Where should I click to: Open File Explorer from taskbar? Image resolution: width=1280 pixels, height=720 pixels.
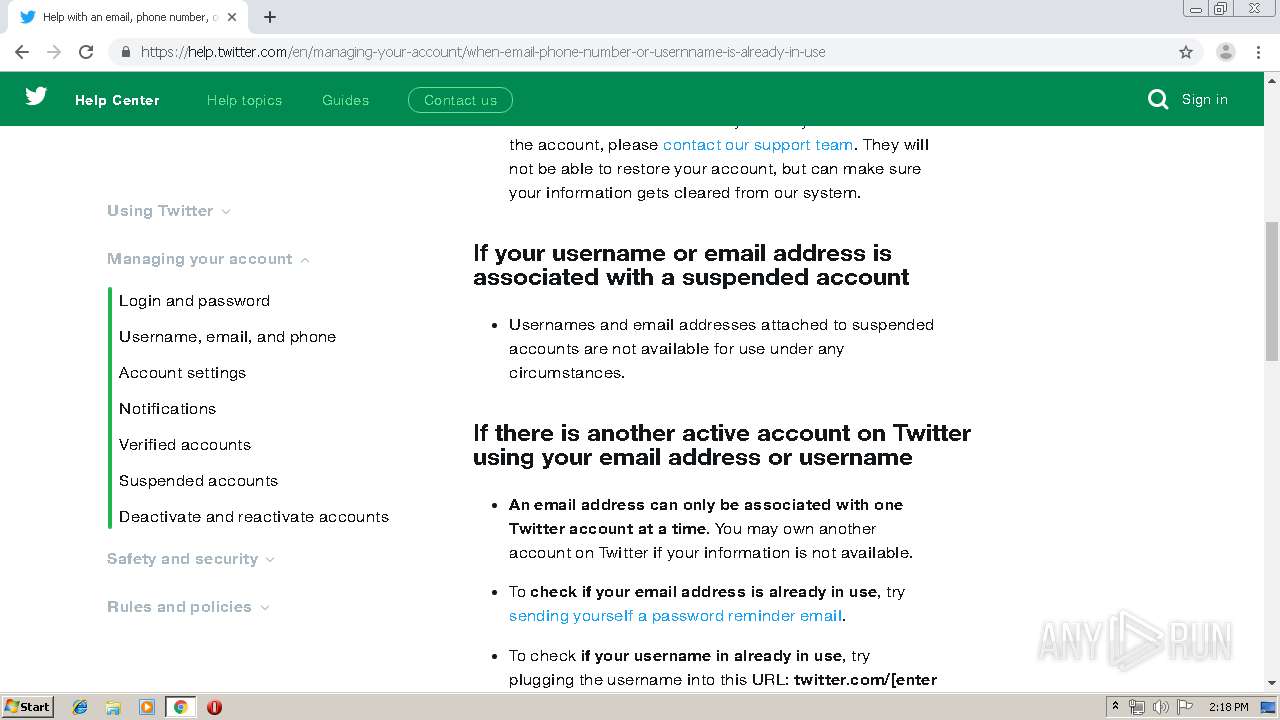[113, 707]
